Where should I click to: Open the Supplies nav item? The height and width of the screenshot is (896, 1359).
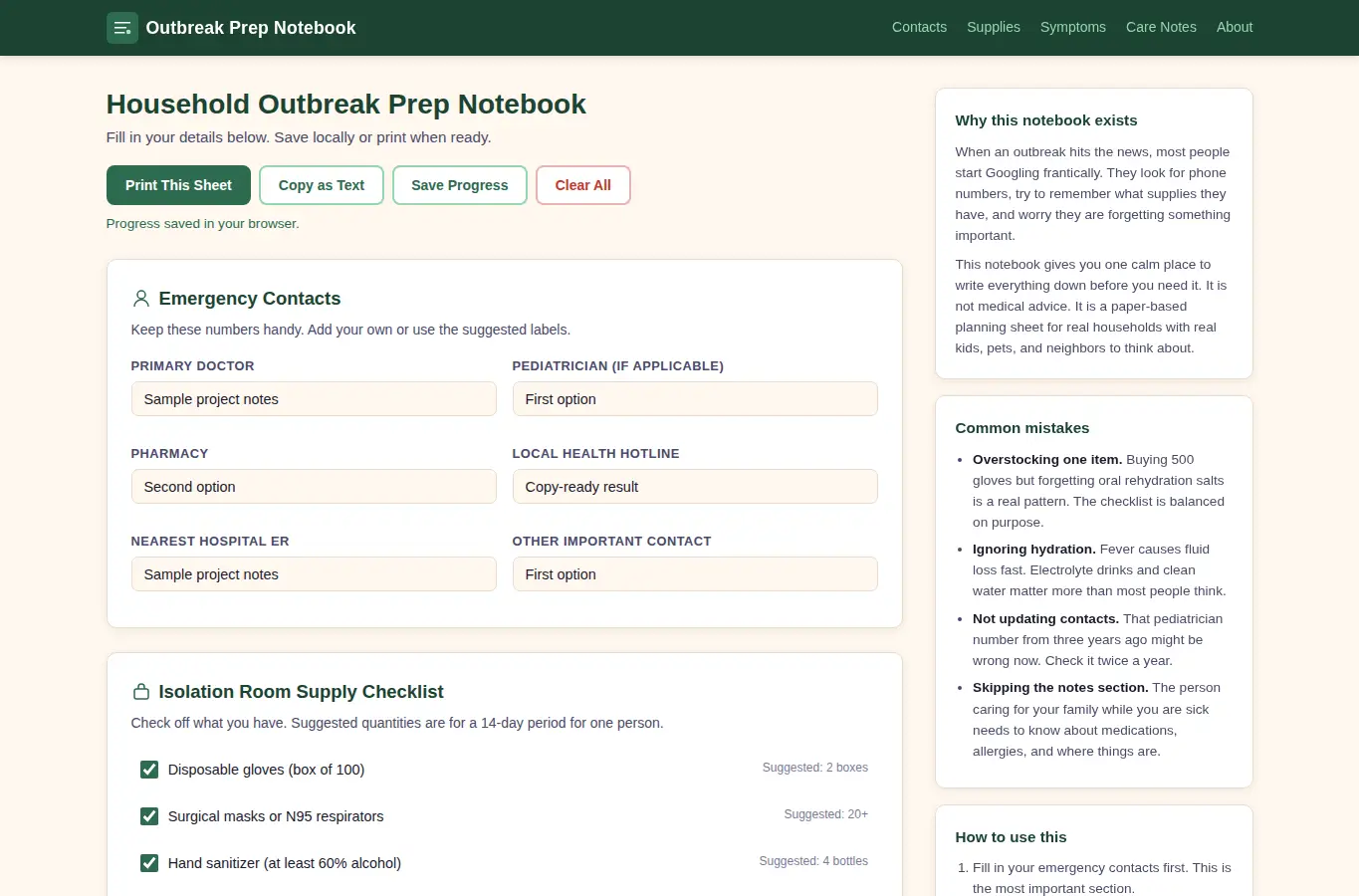coord(994,27)
